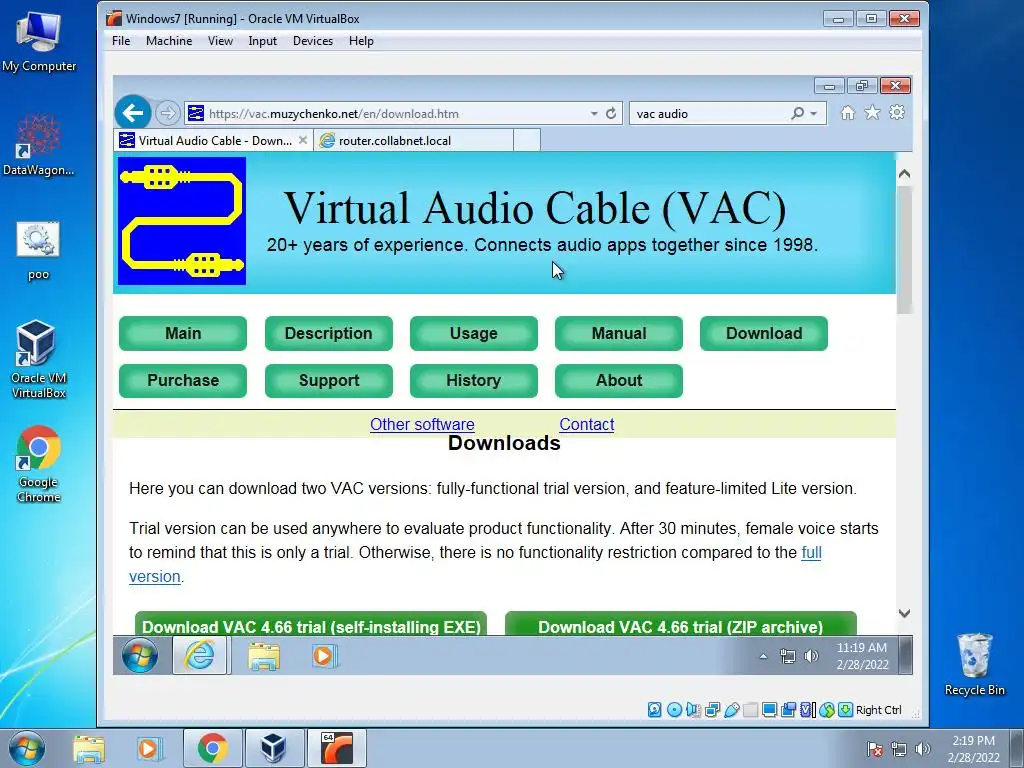Follow the Other software link
Screen dimensions: 1024x768
422,424
